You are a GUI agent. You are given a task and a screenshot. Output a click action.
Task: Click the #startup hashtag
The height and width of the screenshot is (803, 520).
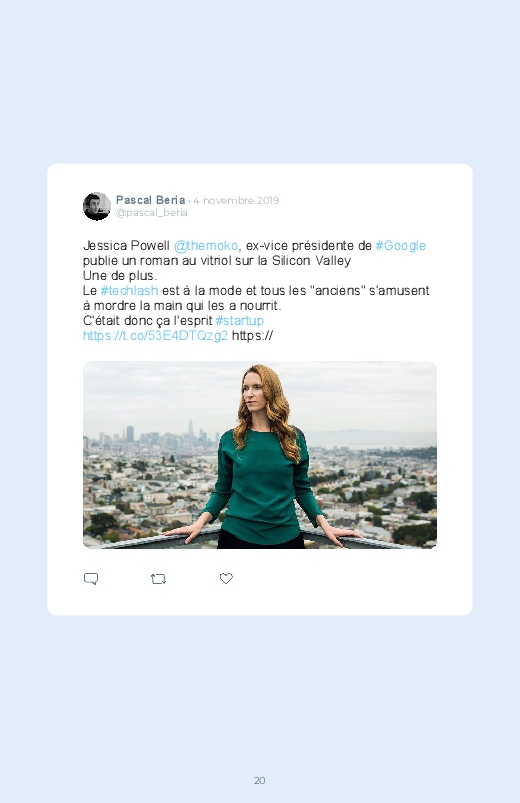point(240,321)
